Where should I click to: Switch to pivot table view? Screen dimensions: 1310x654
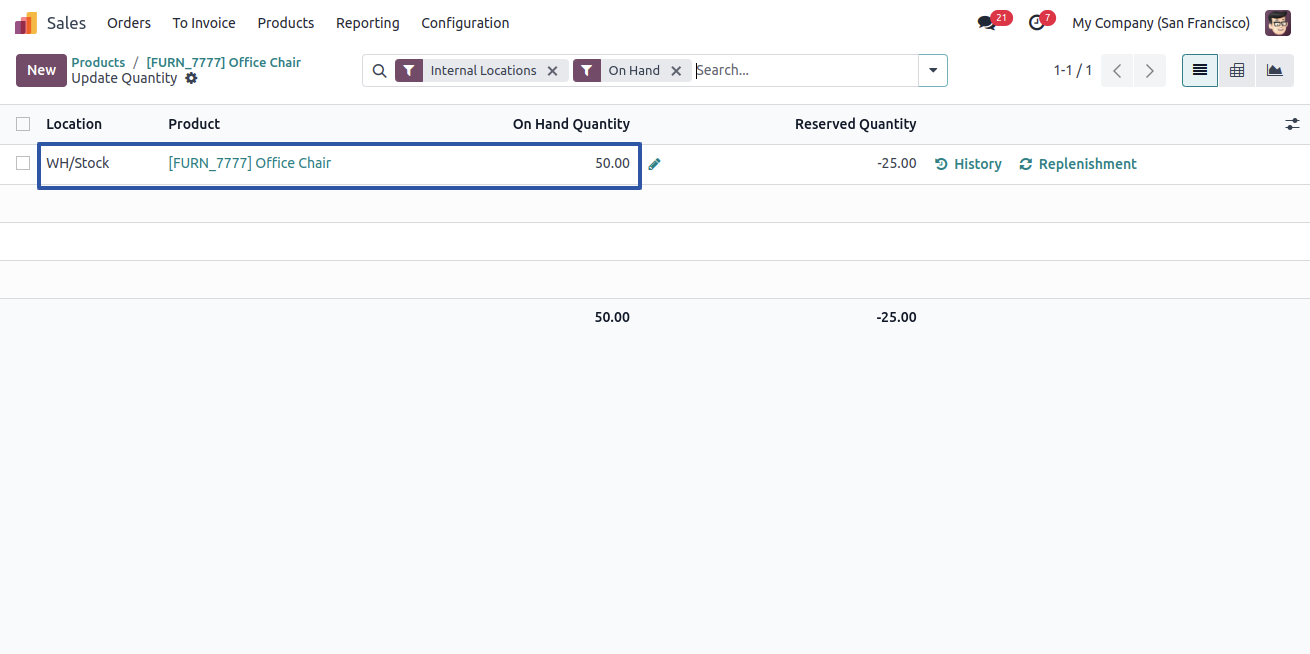(x=1237, y=70)
